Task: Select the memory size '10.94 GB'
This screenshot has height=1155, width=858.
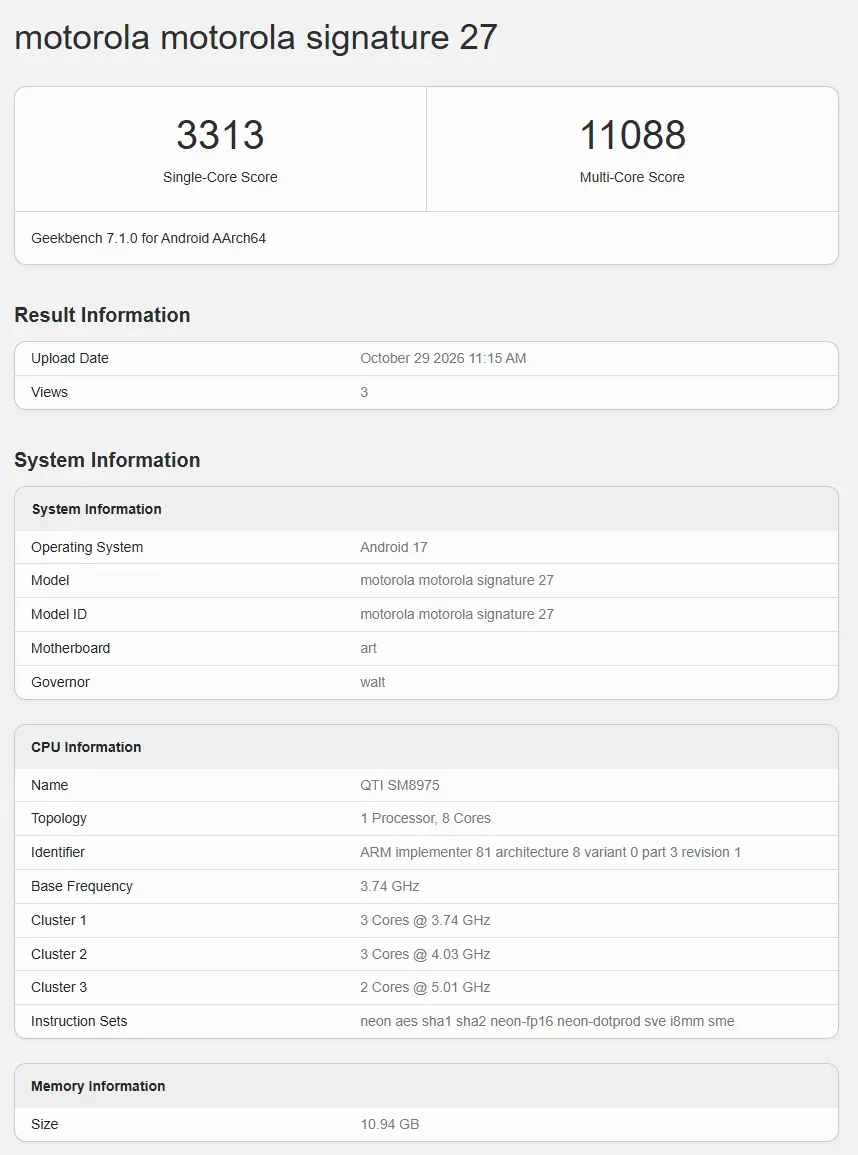Action: [390, 1124]
